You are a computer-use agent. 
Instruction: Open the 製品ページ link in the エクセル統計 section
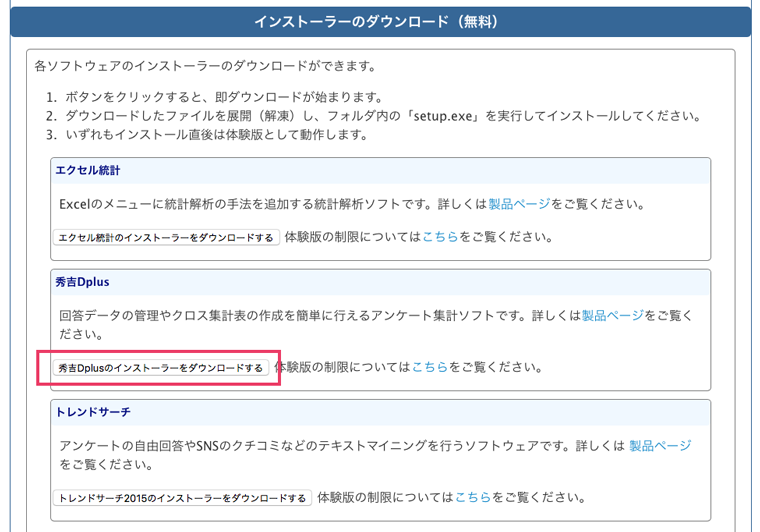point(519,204)
